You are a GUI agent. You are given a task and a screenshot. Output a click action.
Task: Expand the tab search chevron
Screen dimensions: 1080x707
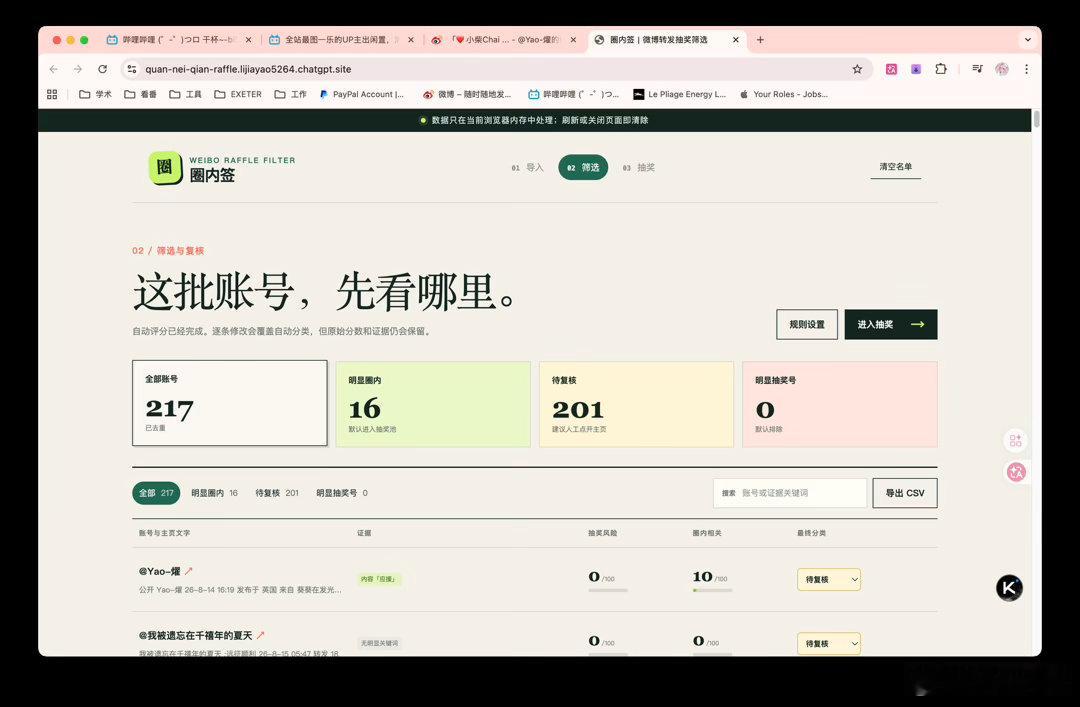coord(1028,40)
